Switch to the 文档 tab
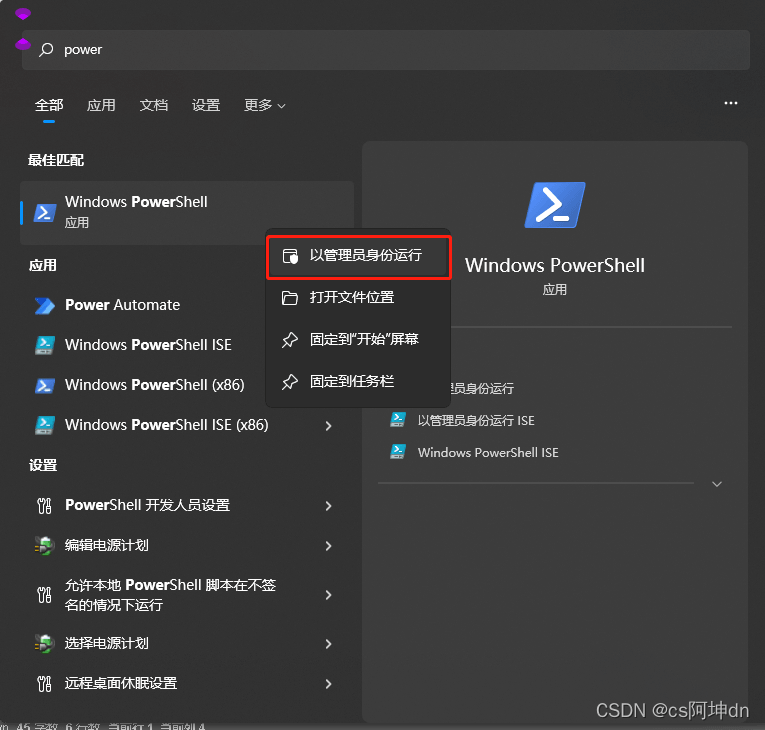 pos(154,105)
